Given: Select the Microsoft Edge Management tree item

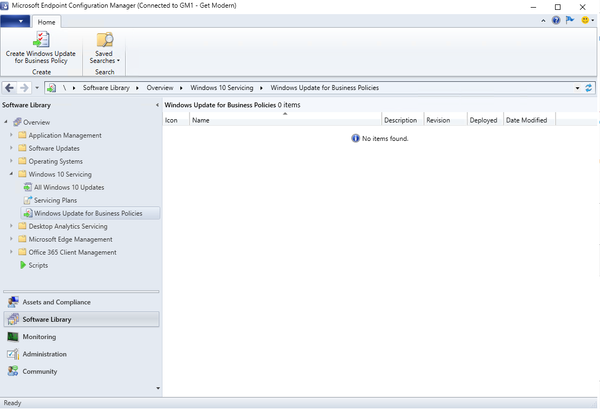Looking at the screenshot, I should 71,239.
